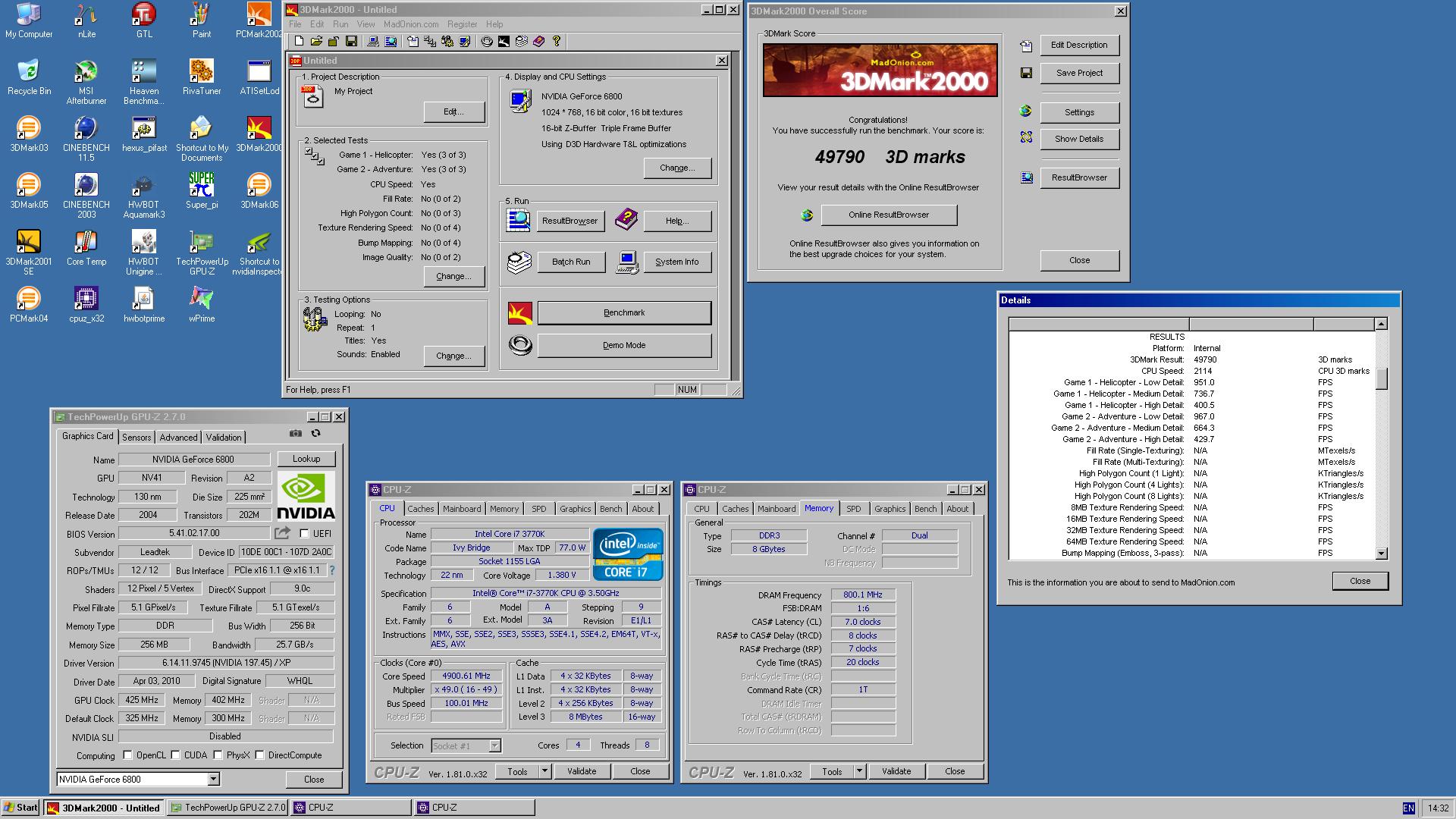Image resolution: width=1456 pixels, height=819 pixels.
Task: Click the Batch Run button
Action: click(x=571, y=262)
